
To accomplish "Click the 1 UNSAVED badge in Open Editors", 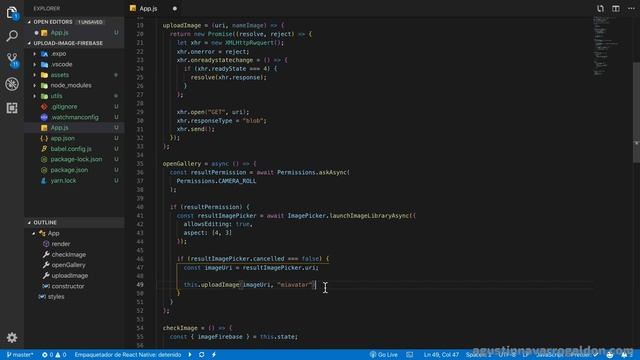I will click(90, 22).
